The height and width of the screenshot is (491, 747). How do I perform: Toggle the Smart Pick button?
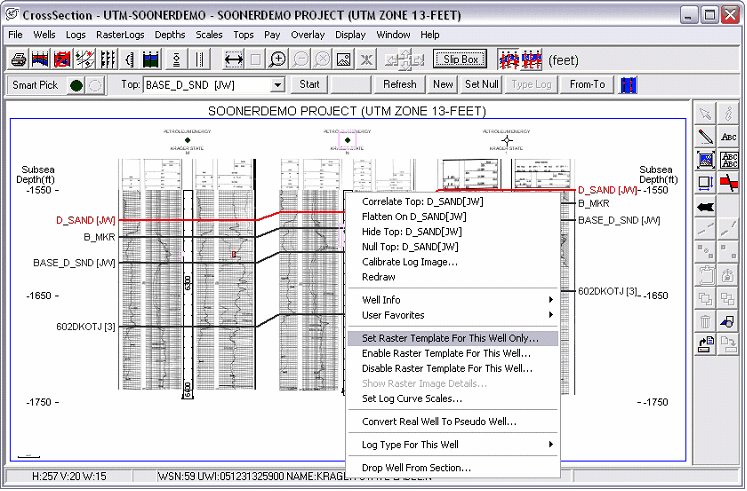coord(33,85)
